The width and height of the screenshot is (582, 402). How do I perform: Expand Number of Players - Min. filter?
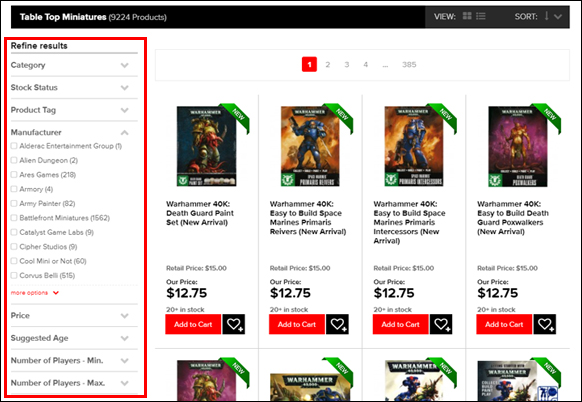coord(74,360)
